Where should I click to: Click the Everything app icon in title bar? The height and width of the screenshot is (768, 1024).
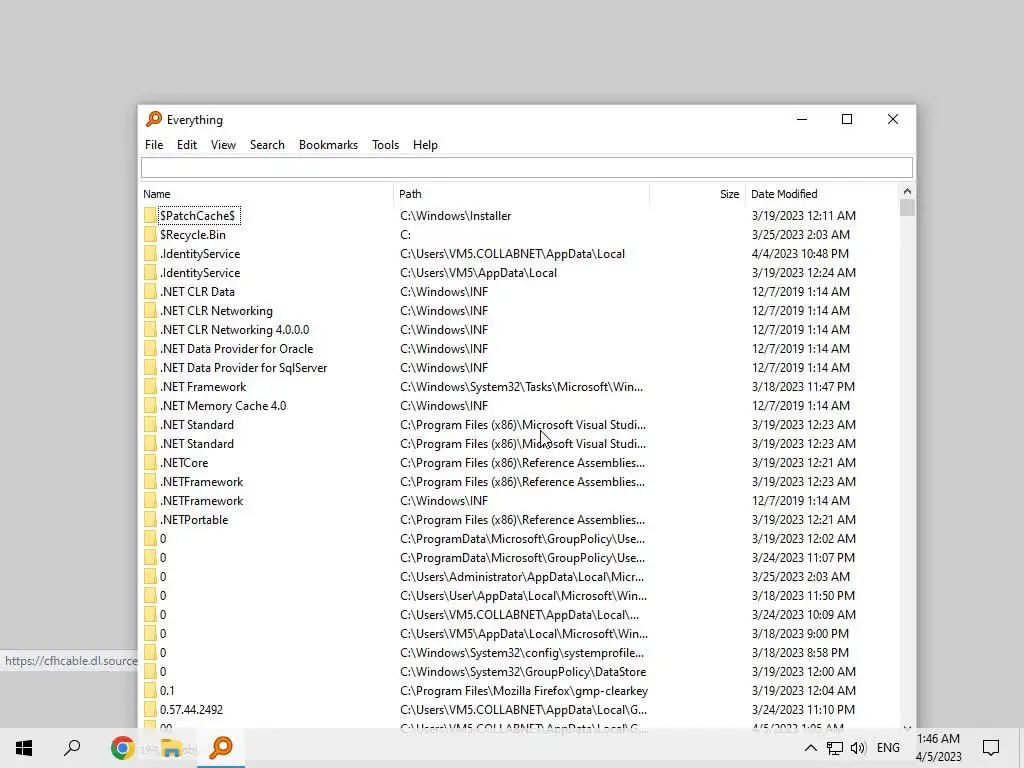153,119
